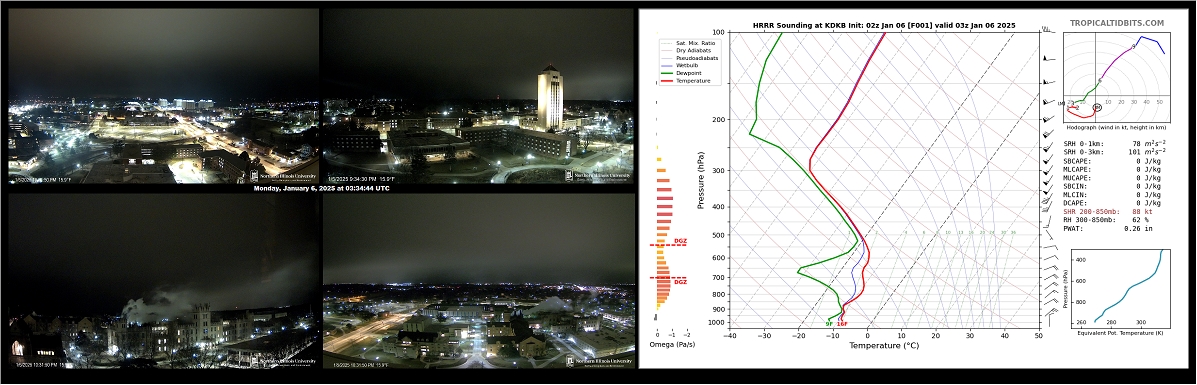
Task: Click the 'MLCAPE' value row
Action: tap(1112, 170)
